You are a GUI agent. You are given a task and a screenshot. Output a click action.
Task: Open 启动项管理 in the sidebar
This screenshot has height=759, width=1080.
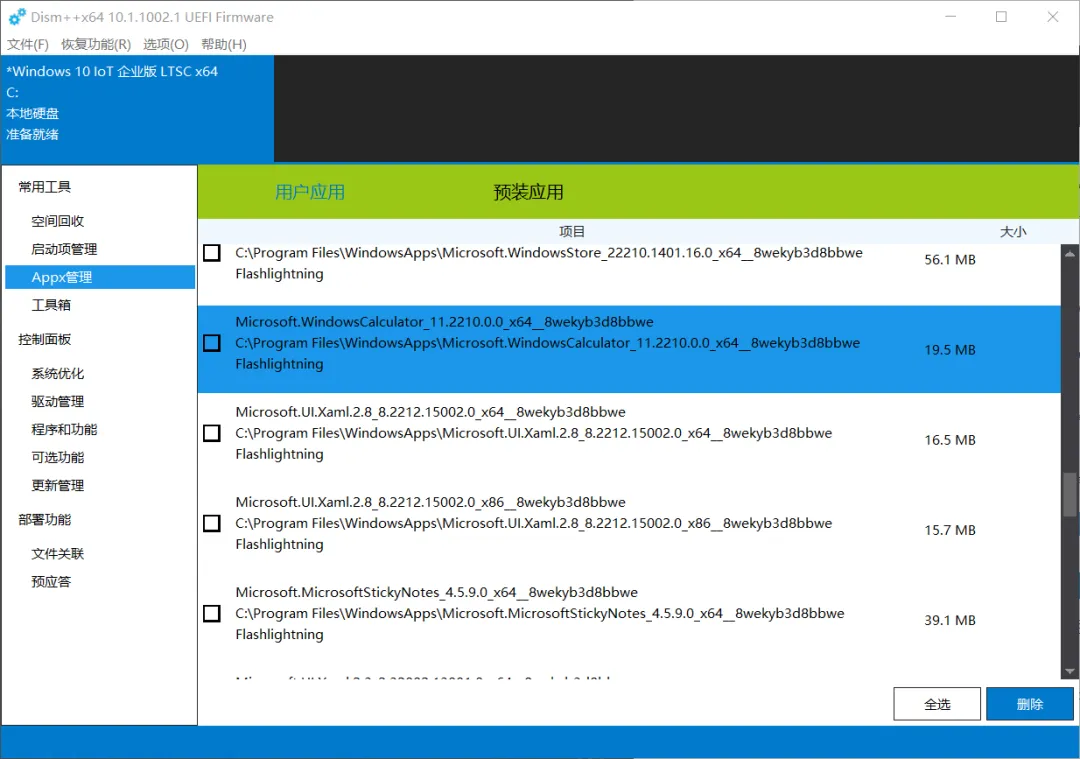pyautogui.click(x=64, y=249)
